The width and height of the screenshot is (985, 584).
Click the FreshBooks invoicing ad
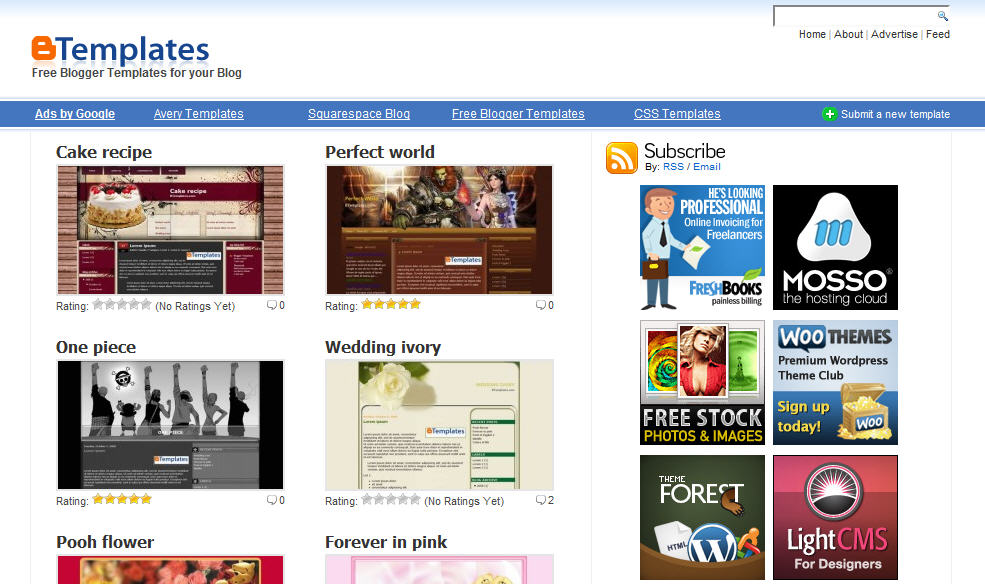[x=702, y=247]
